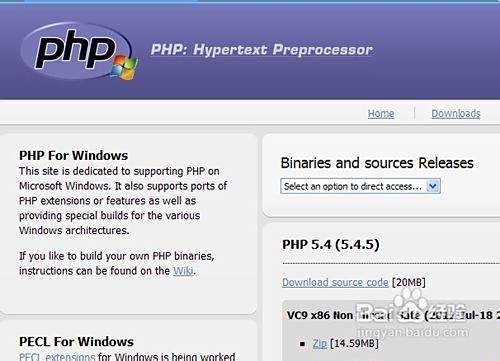Image resolution: width=500 pixels, height=361 pixels.
Task: Click PHP: Hypertext Preprocessor title
Action: click(x=262, y=50)
